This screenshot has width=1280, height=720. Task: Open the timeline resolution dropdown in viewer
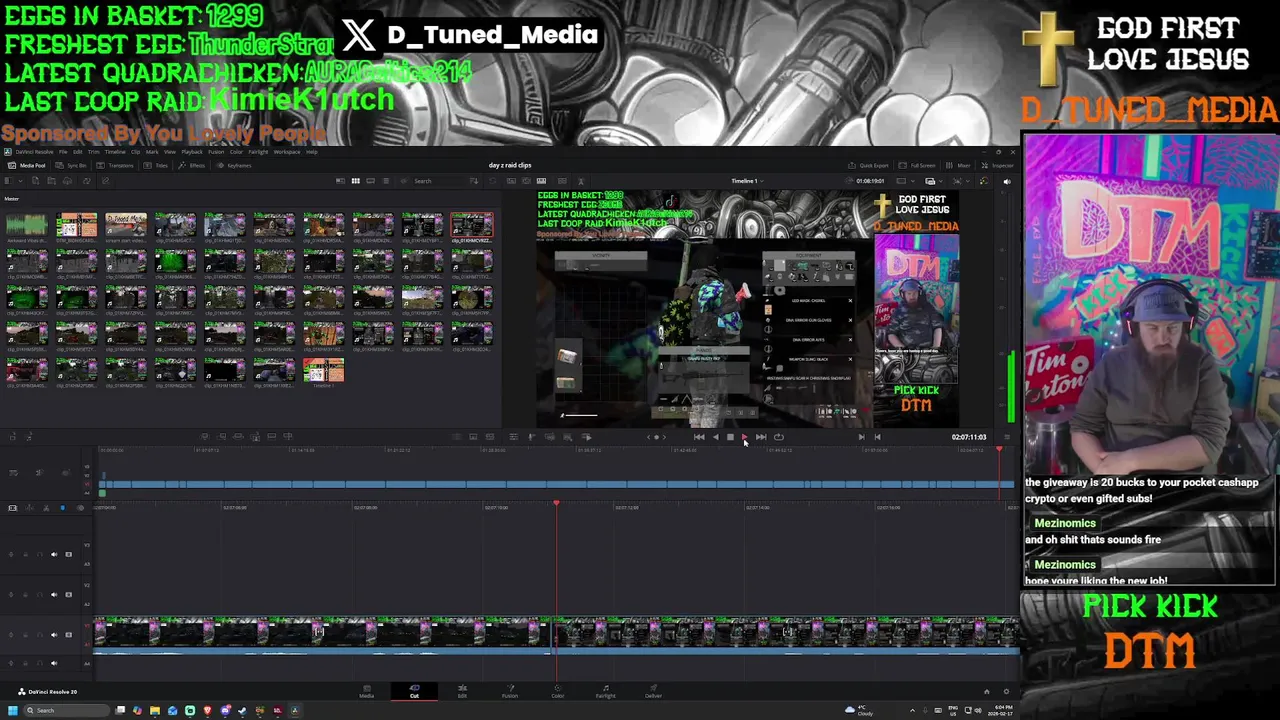pyautogui.click(x=906, y=181)
